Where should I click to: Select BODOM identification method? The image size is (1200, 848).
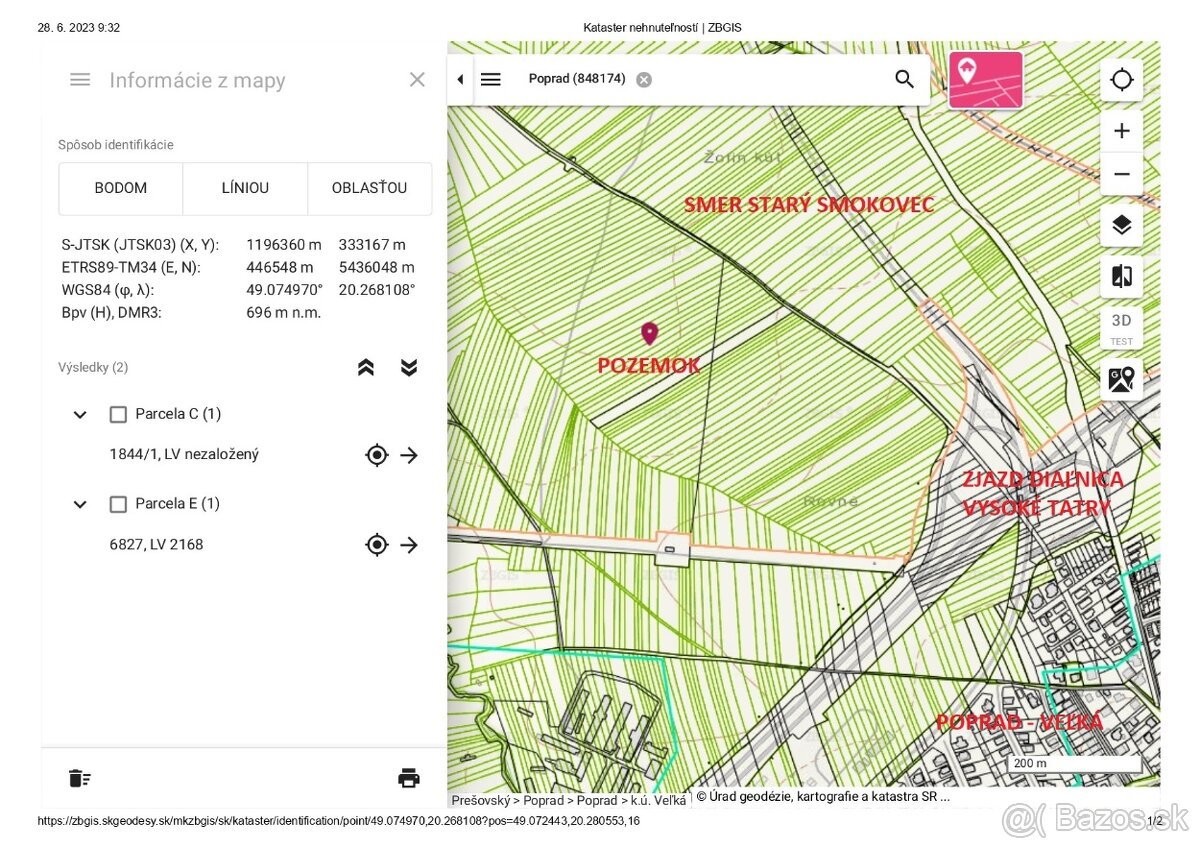(121, 188)
